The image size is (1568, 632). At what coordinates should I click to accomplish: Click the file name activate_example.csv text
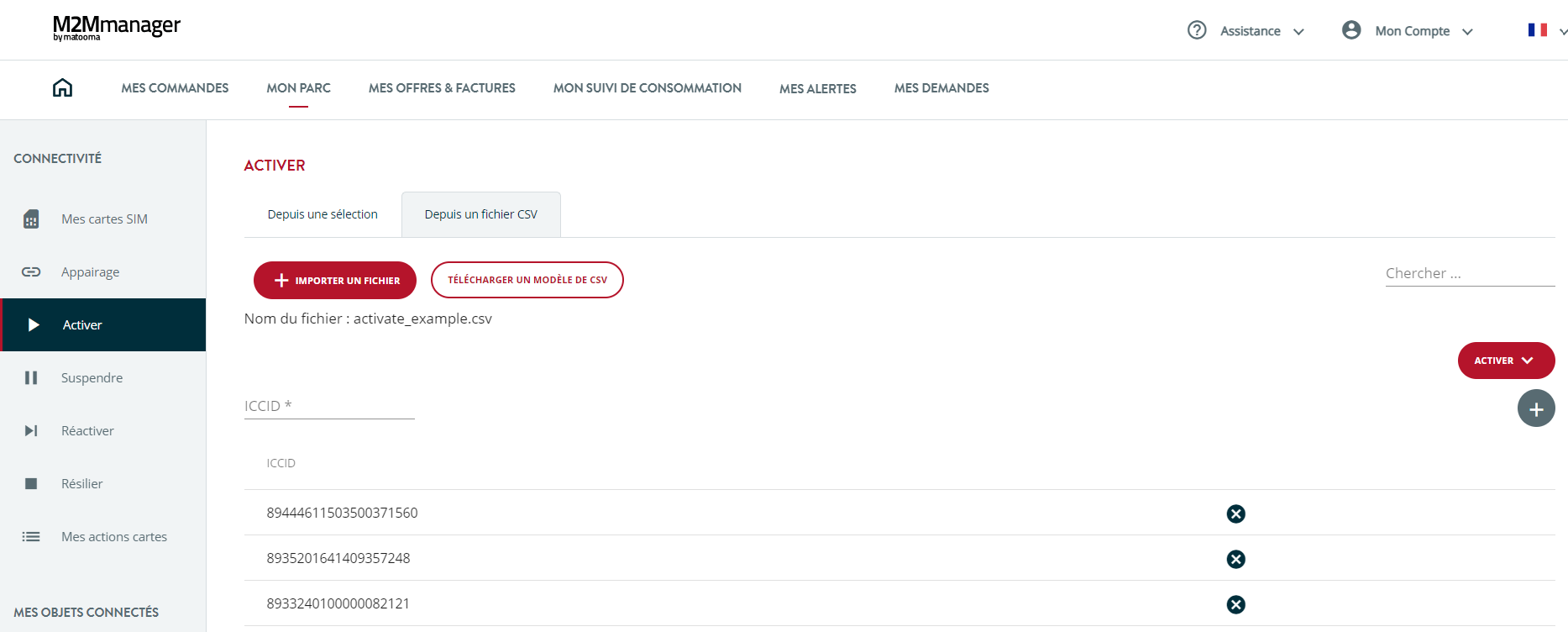click(x=422, y=319)
